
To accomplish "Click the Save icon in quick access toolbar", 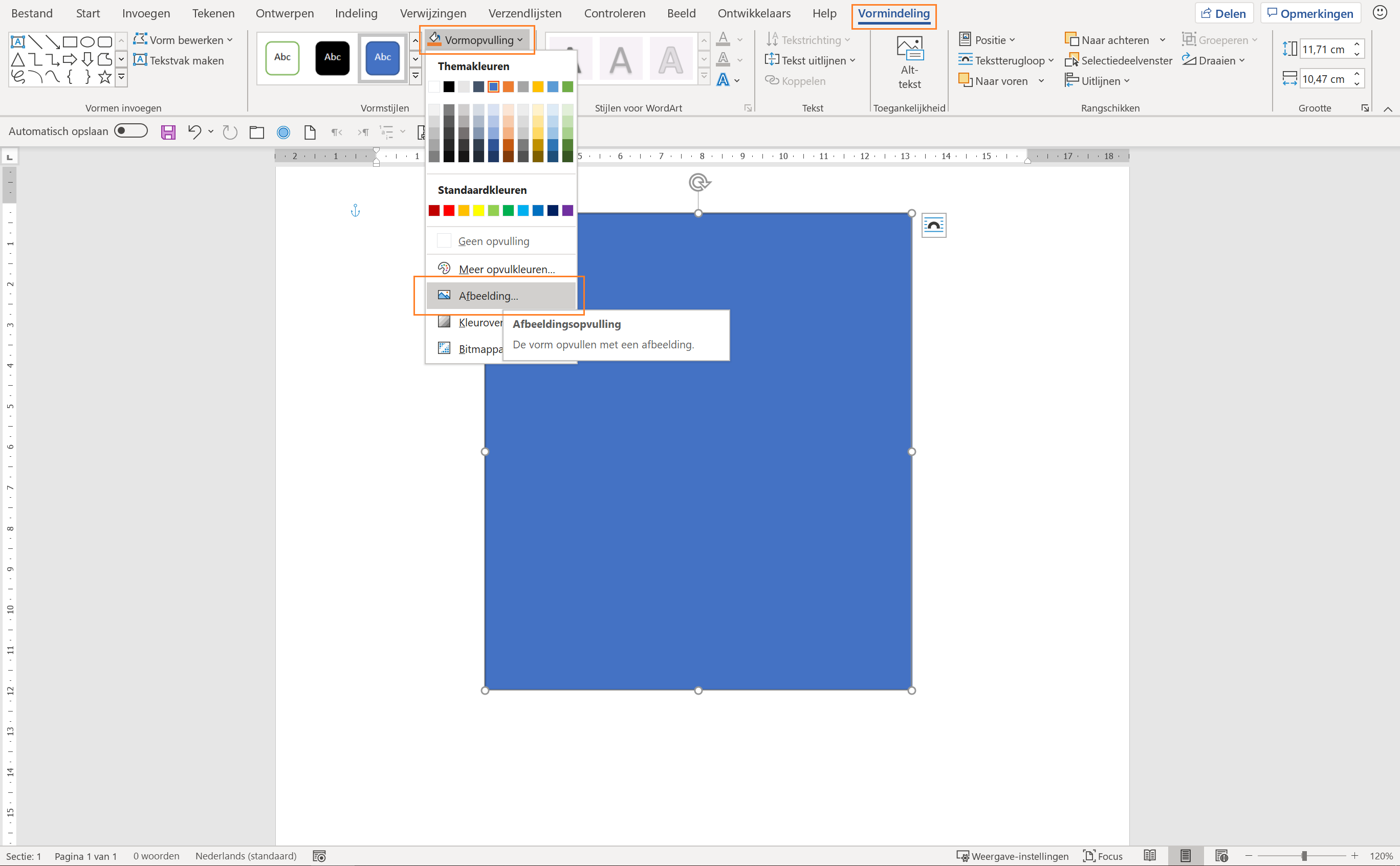I will 168,132.
